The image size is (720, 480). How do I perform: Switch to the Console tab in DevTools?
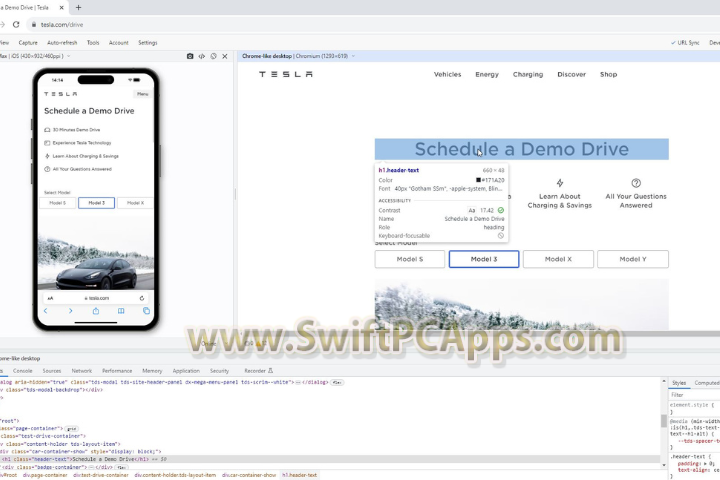pos(22,371)
